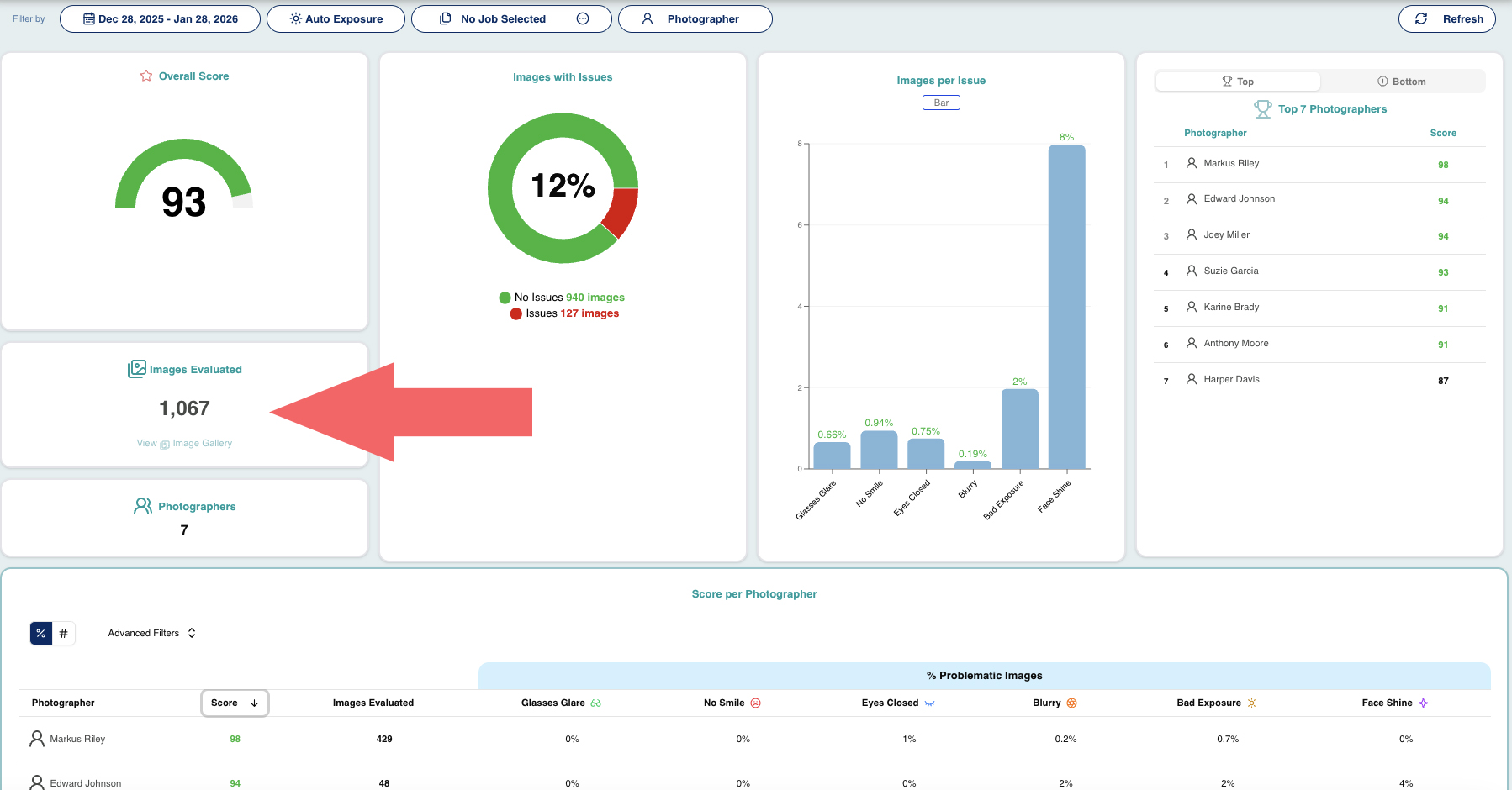Expand the Advanced Filters section
The height and width of the screenshot is (790, 1512).
pos(152,633)
